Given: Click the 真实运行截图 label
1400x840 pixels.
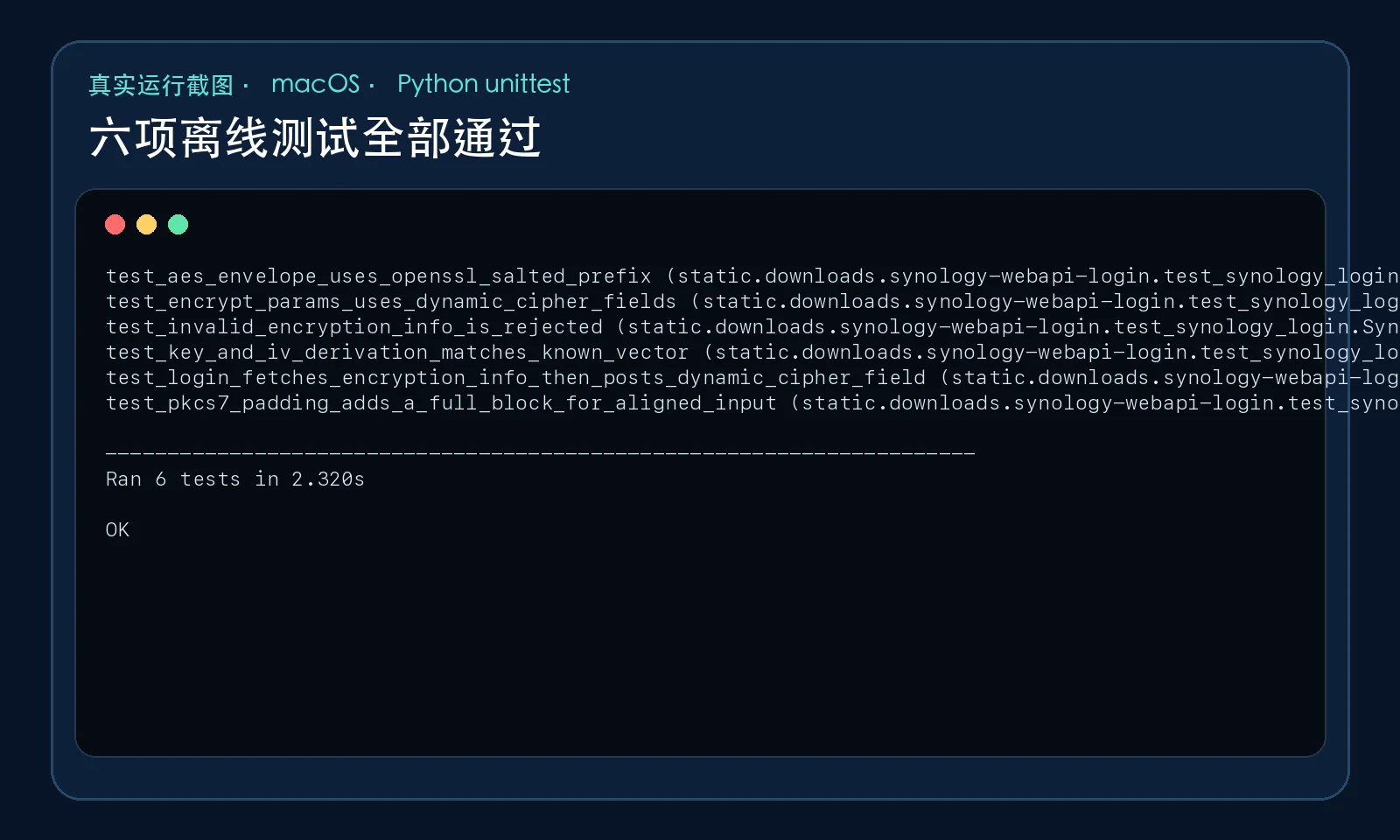Looking at the screenshot, I should (161, 85).
